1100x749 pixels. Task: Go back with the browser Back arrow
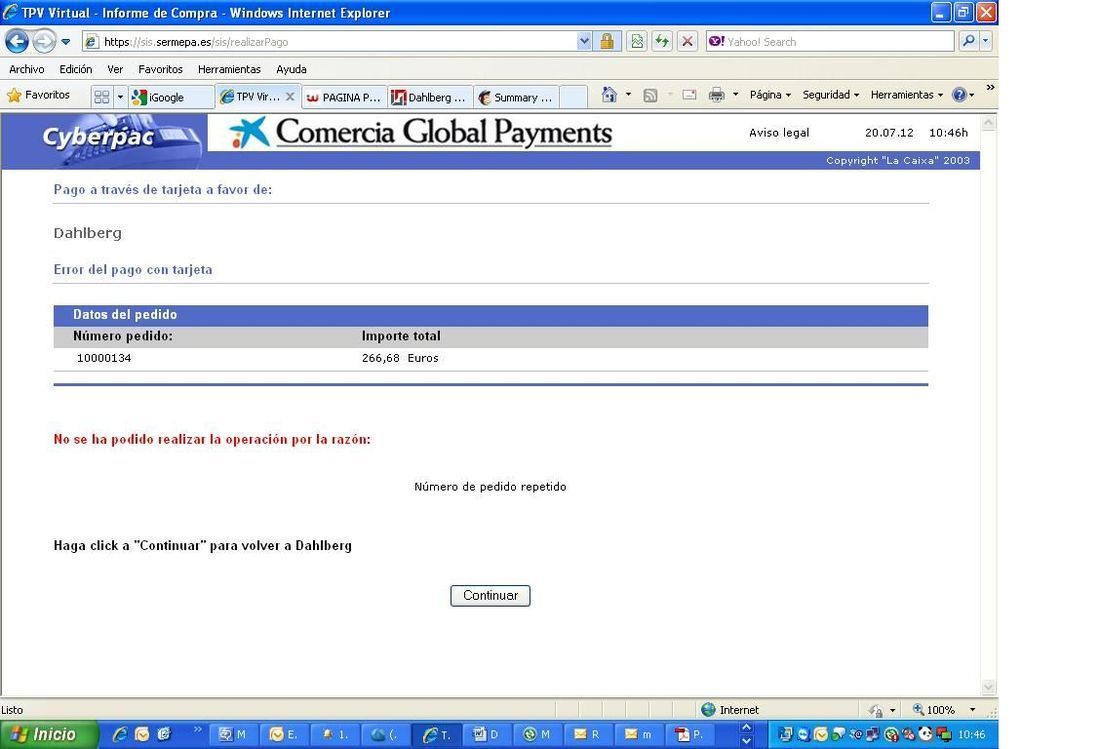pos(17,41)
